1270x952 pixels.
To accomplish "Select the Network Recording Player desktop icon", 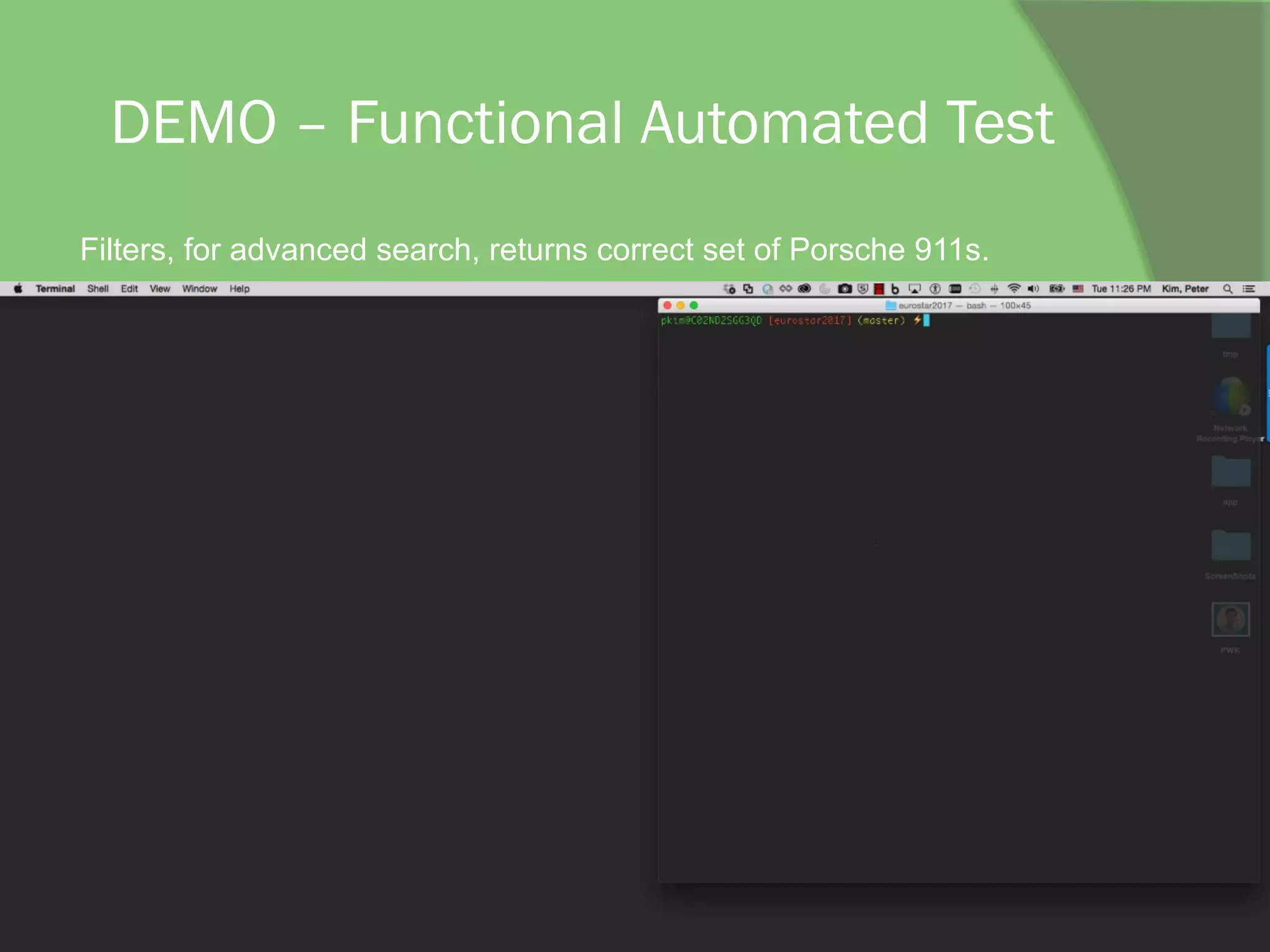I will tap(1230, 409).
